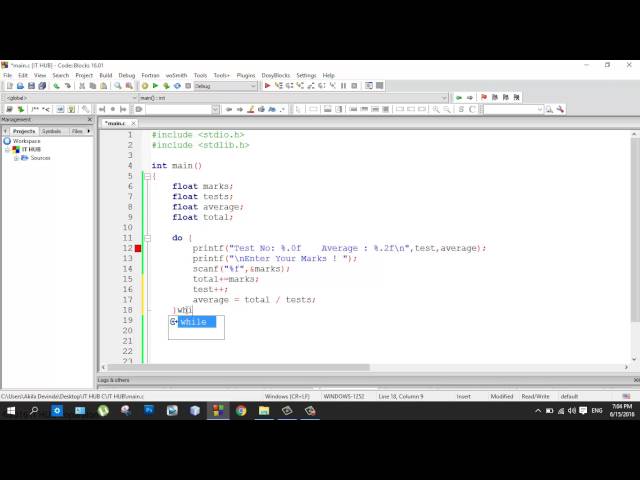Viewport: 640px width, 480px height.
Task: Click the zoom-in toolbar icon
Action: [x=436, y=109]
